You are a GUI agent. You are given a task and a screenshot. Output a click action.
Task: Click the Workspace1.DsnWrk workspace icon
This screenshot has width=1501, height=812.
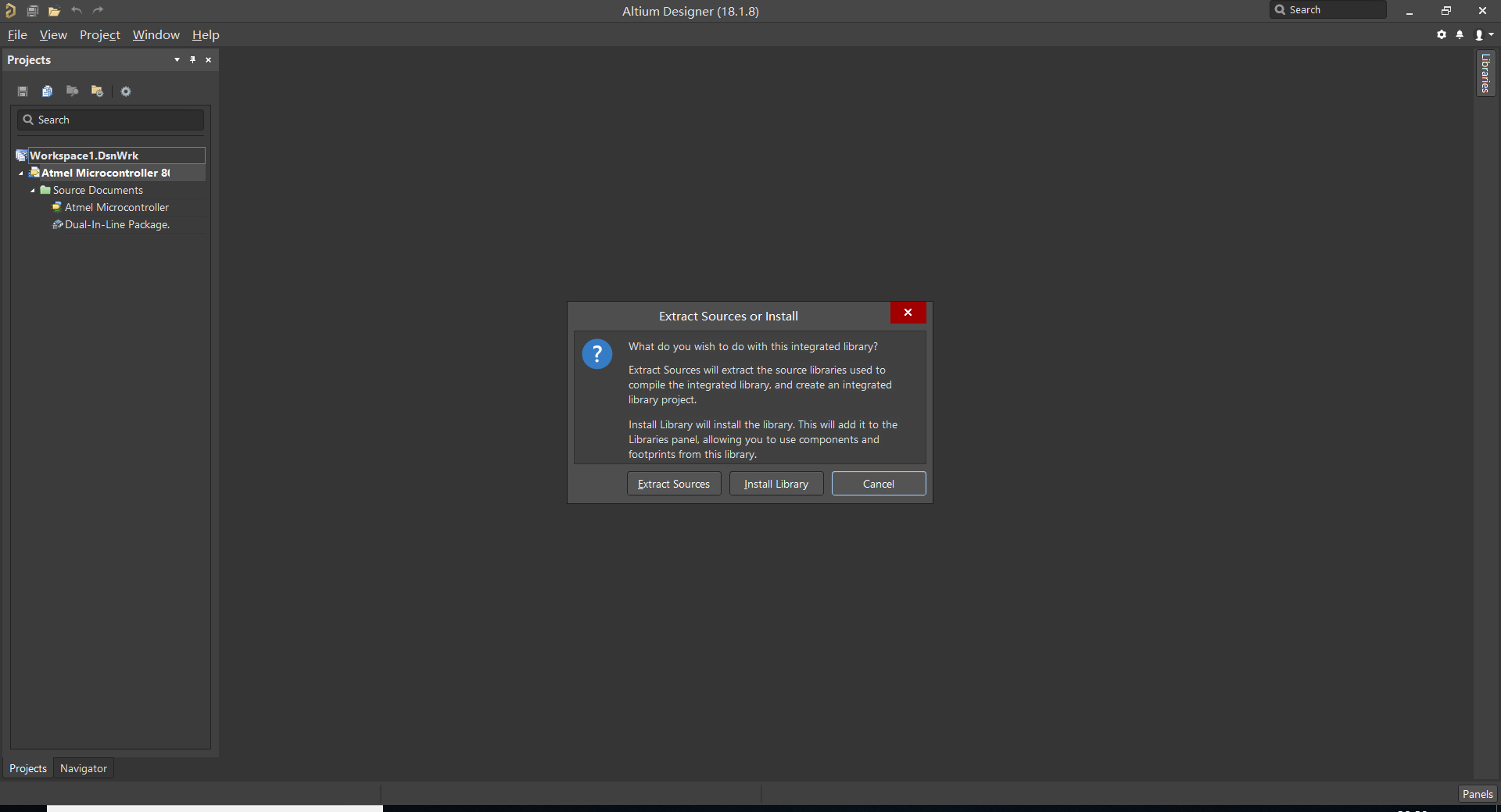pyautogui.click(x=22, y=156)
